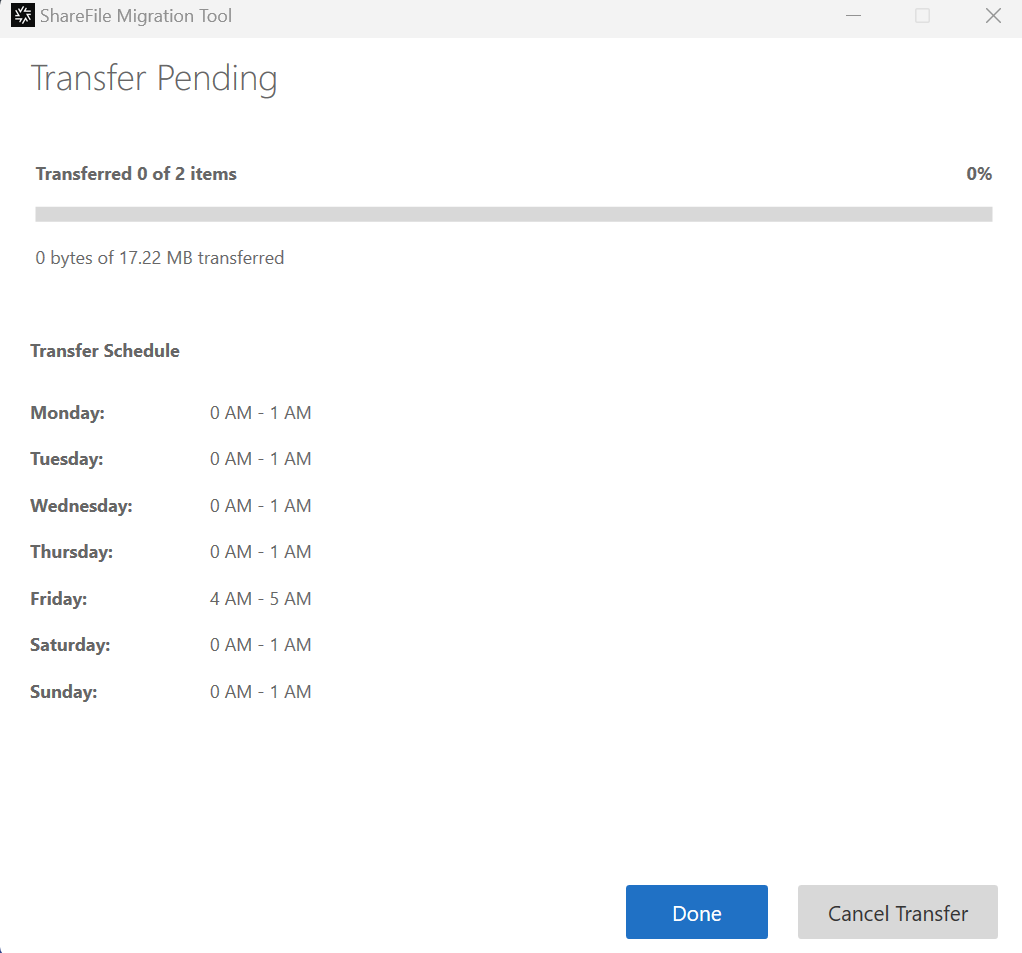This screenshot has height=953, width=1022.
Task: Click Thursday's 0 AM - 1 AM time
Action: click(261, 552)
